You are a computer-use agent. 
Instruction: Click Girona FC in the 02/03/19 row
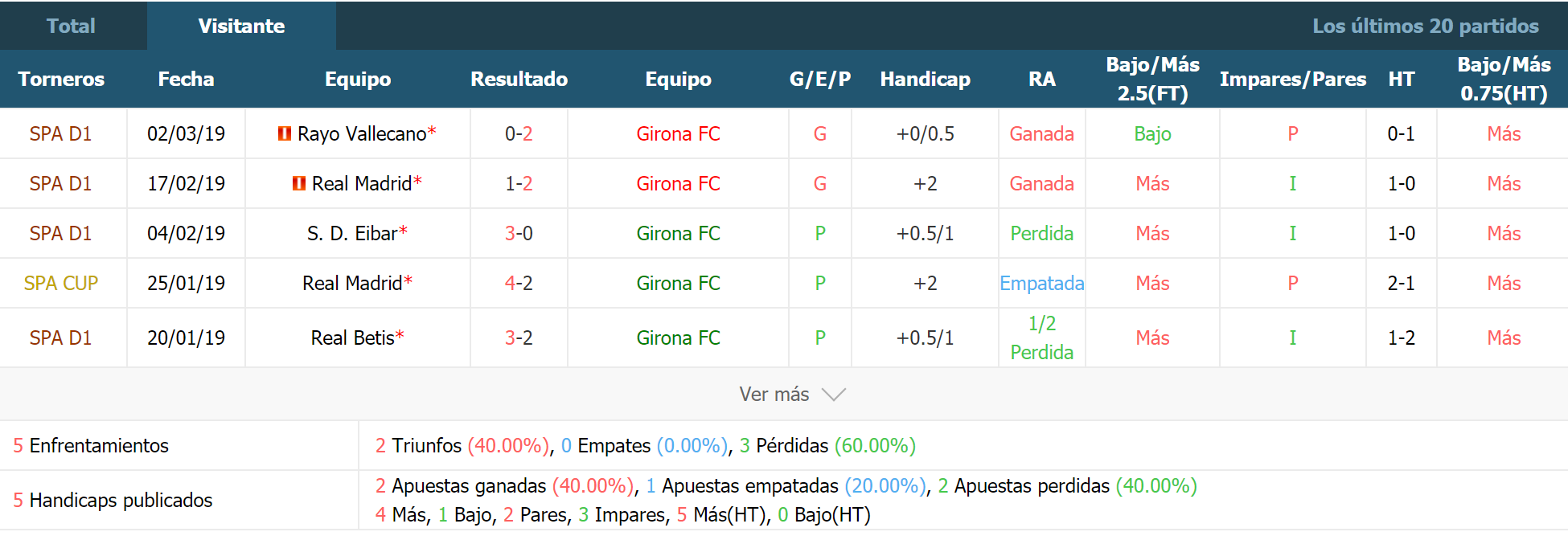point(678,133)
